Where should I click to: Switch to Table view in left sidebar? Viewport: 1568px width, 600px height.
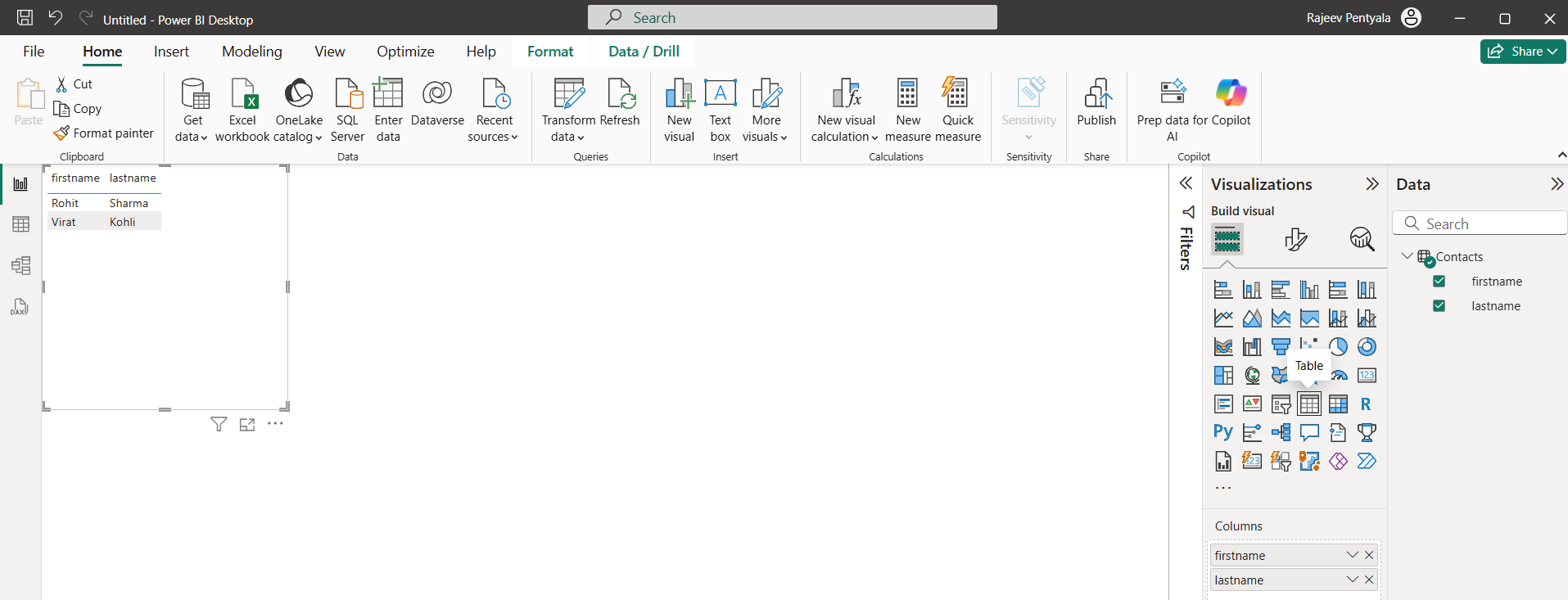pyautogui.click(x=20, y=224)
